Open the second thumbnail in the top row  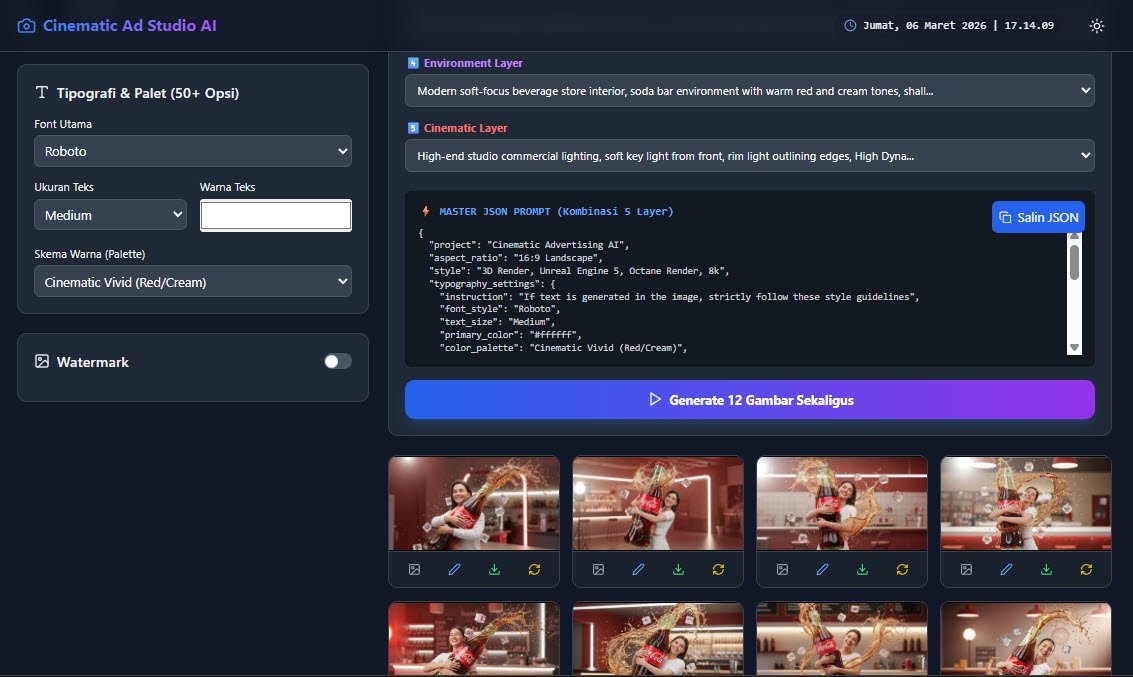click(x=658, y=504)
